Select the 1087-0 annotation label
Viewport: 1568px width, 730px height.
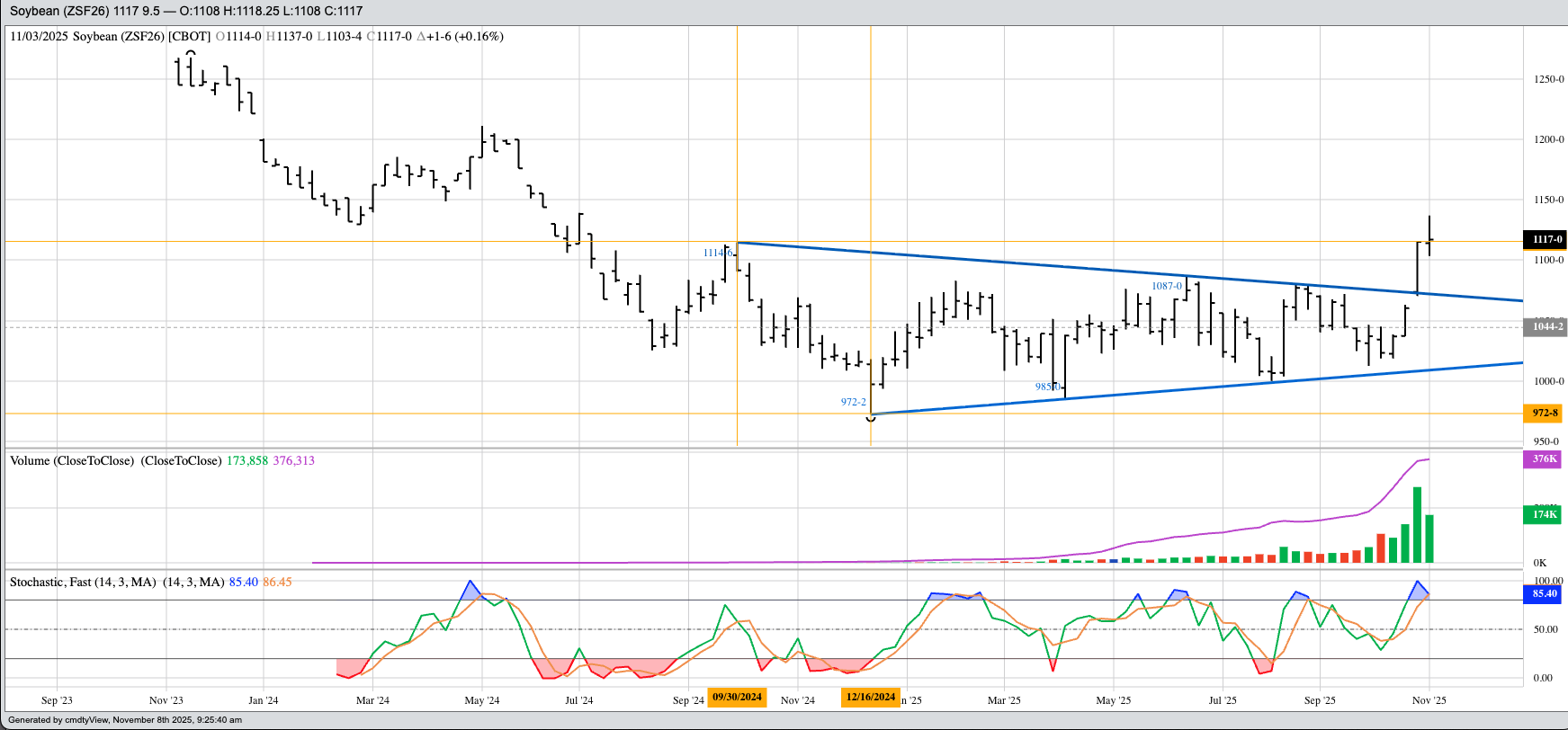coord(1167,286)
